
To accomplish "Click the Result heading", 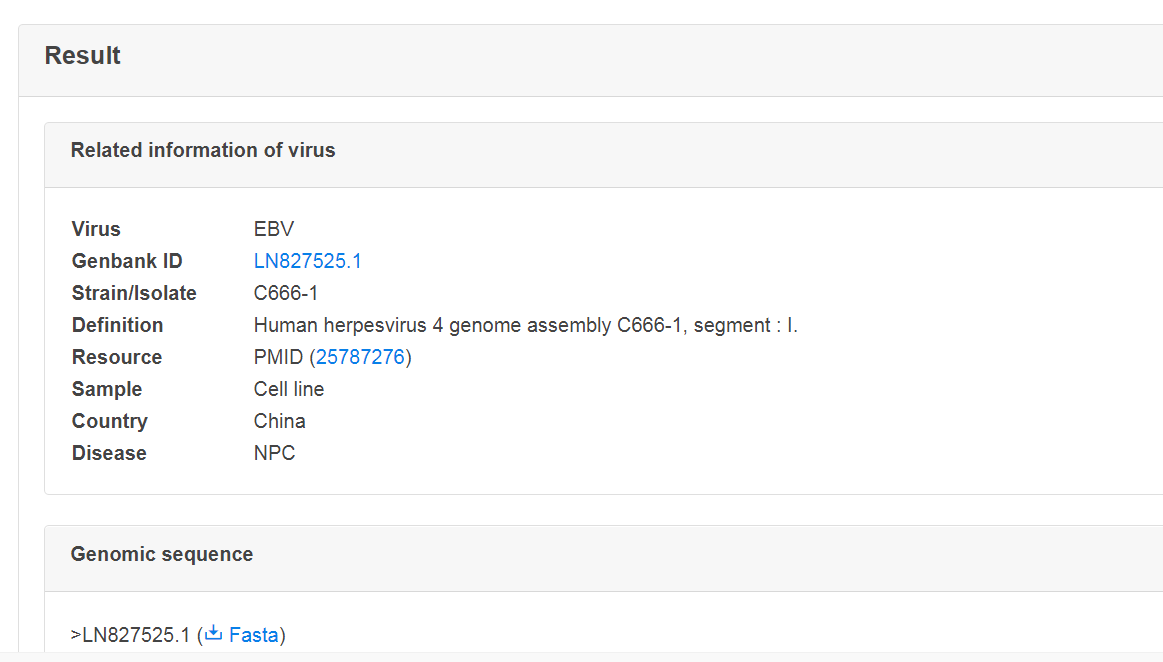I will tap(82, 56).
